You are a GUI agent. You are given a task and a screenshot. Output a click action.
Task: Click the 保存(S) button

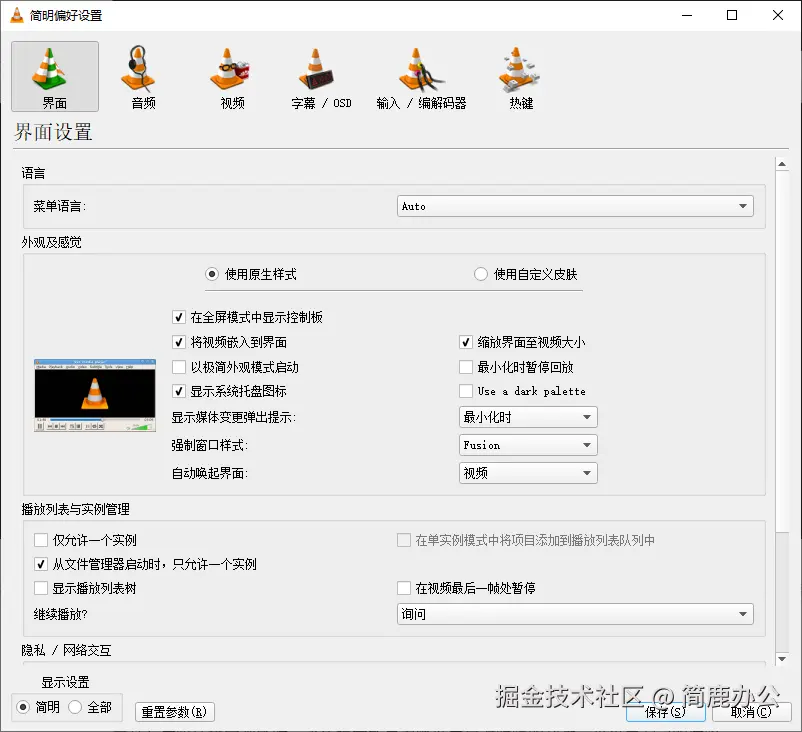point(665,712)
